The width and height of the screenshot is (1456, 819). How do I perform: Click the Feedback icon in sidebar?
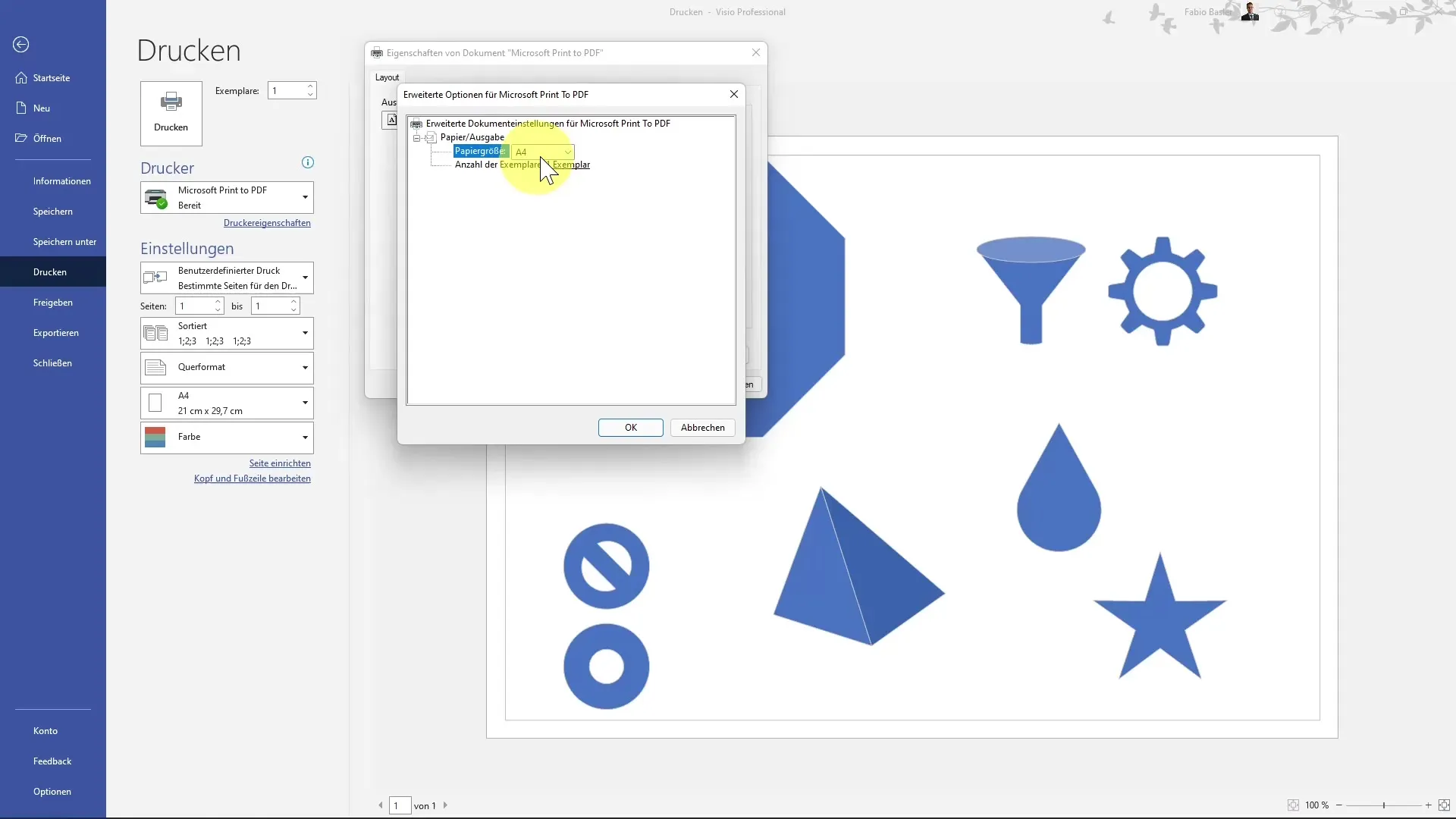51,761
